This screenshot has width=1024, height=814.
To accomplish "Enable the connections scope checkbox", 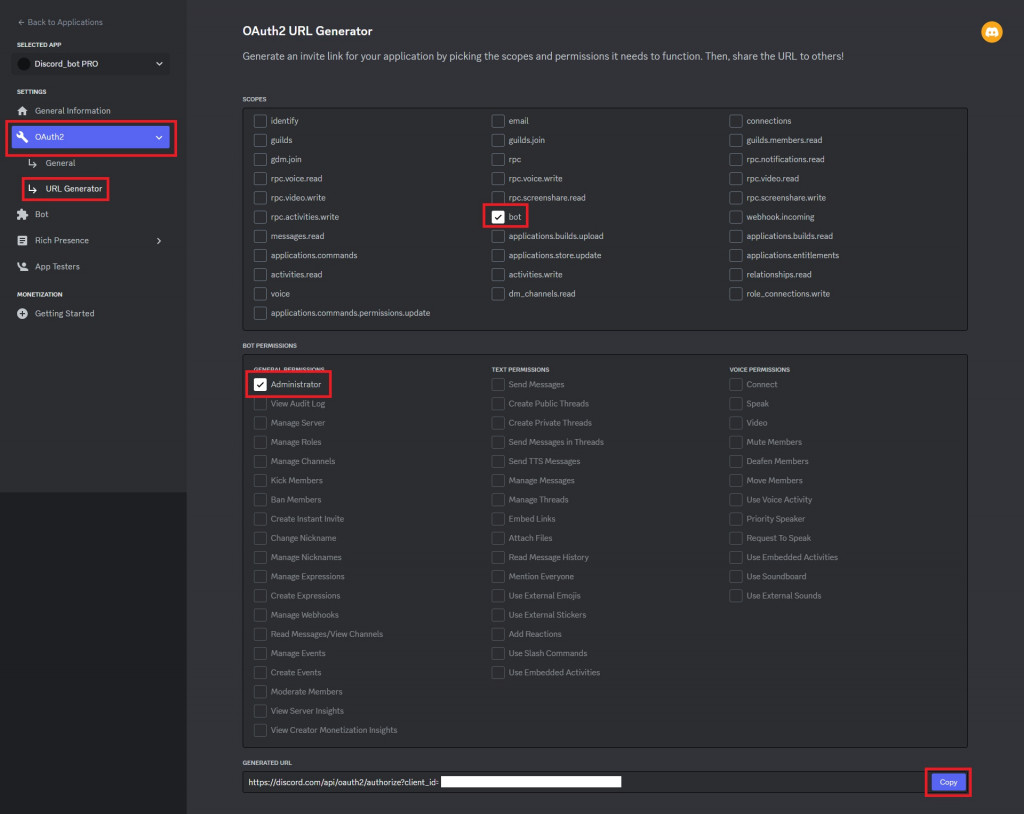I will click(x=735, y=121).
